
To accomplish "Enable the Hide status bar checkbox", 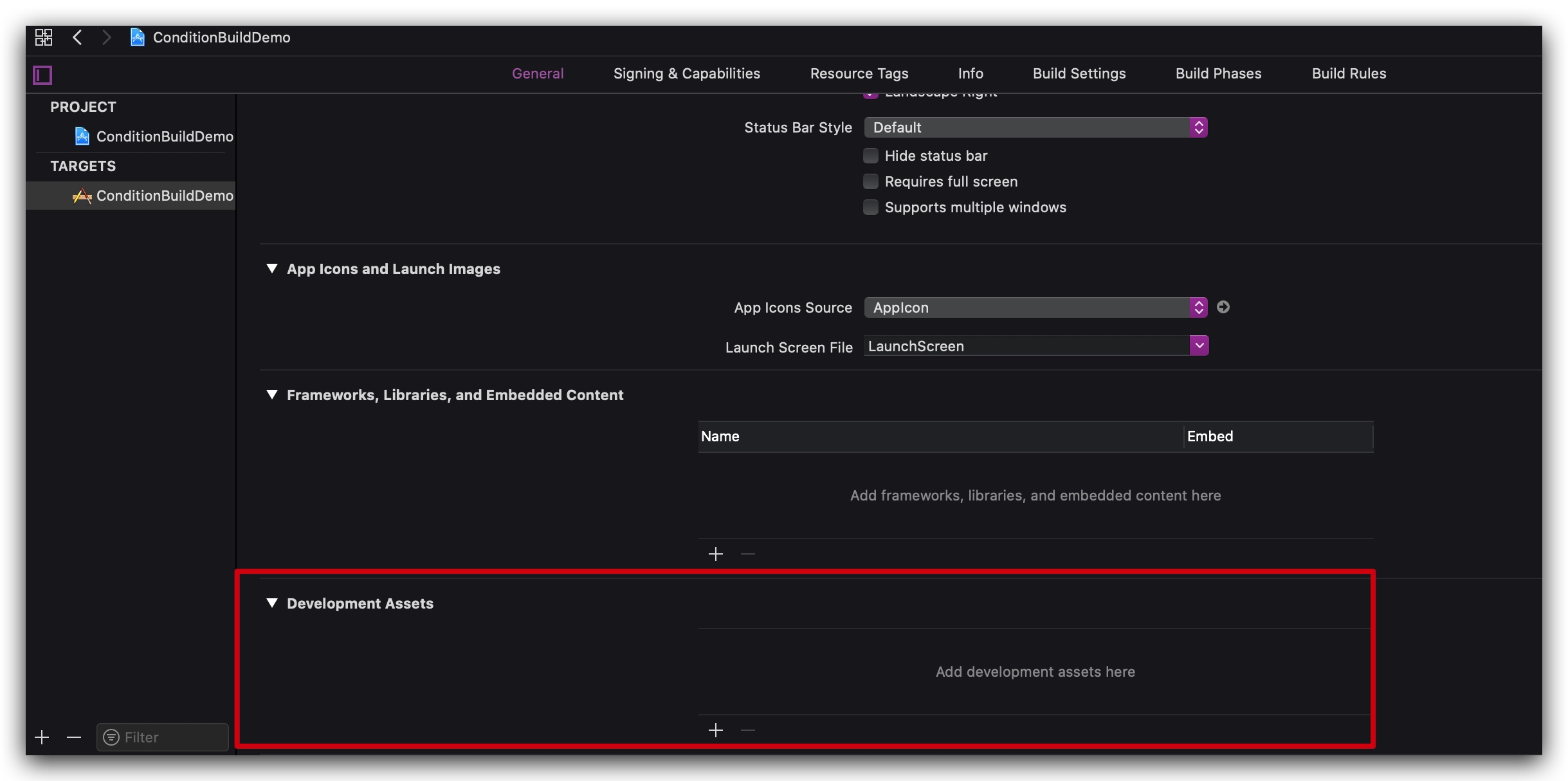I will pos(871,156).
